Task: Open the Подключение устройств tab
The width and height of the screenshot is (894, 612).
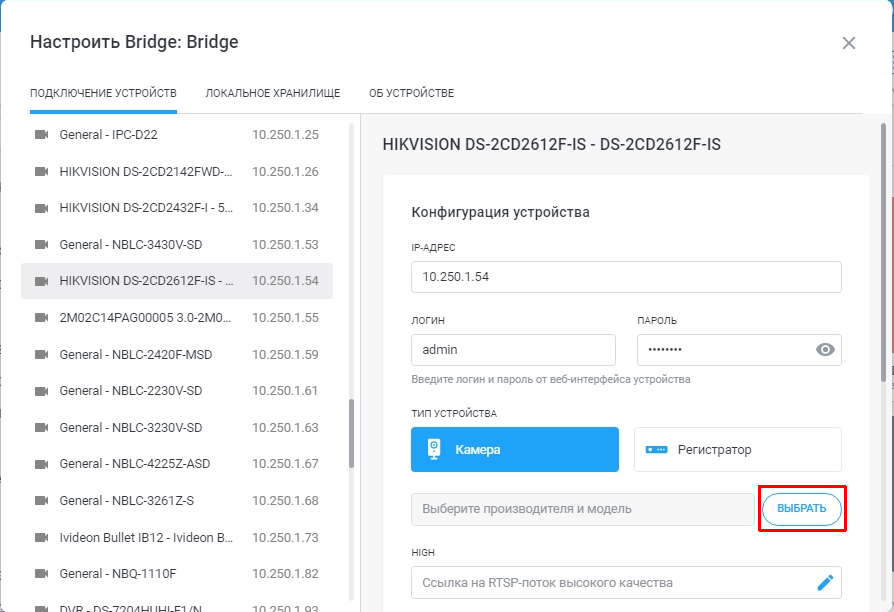Action: click(x=103, y=93)
